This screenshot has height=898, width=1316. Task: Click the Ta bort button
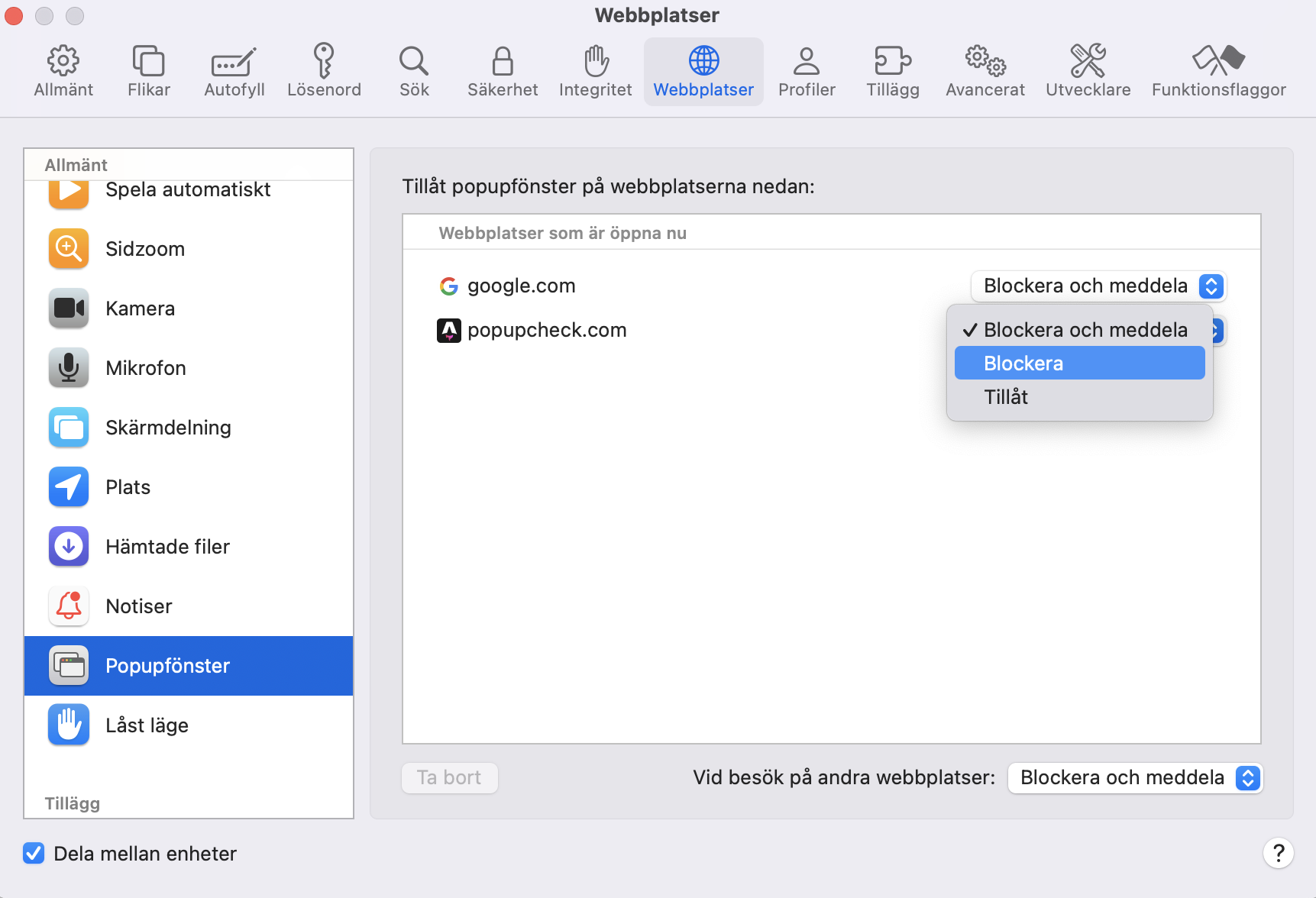point(450,777)
